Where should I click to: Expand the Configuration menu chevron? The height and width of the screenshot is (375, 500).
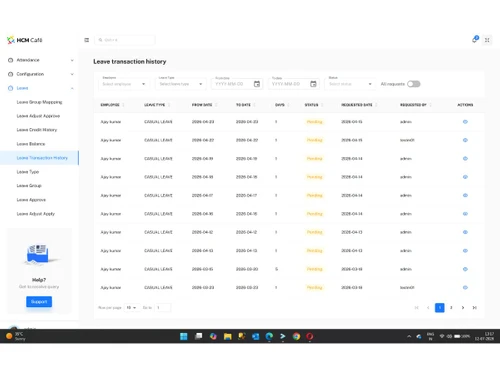tap(72, 74)
